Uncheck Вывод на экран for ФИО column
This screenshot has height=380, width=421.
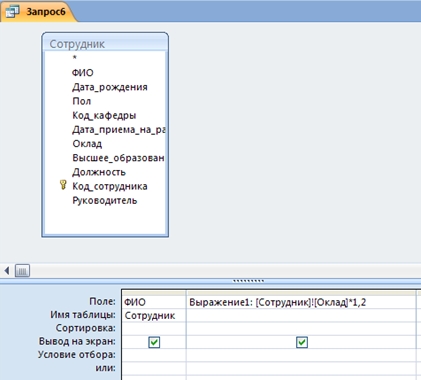[154, 342]
